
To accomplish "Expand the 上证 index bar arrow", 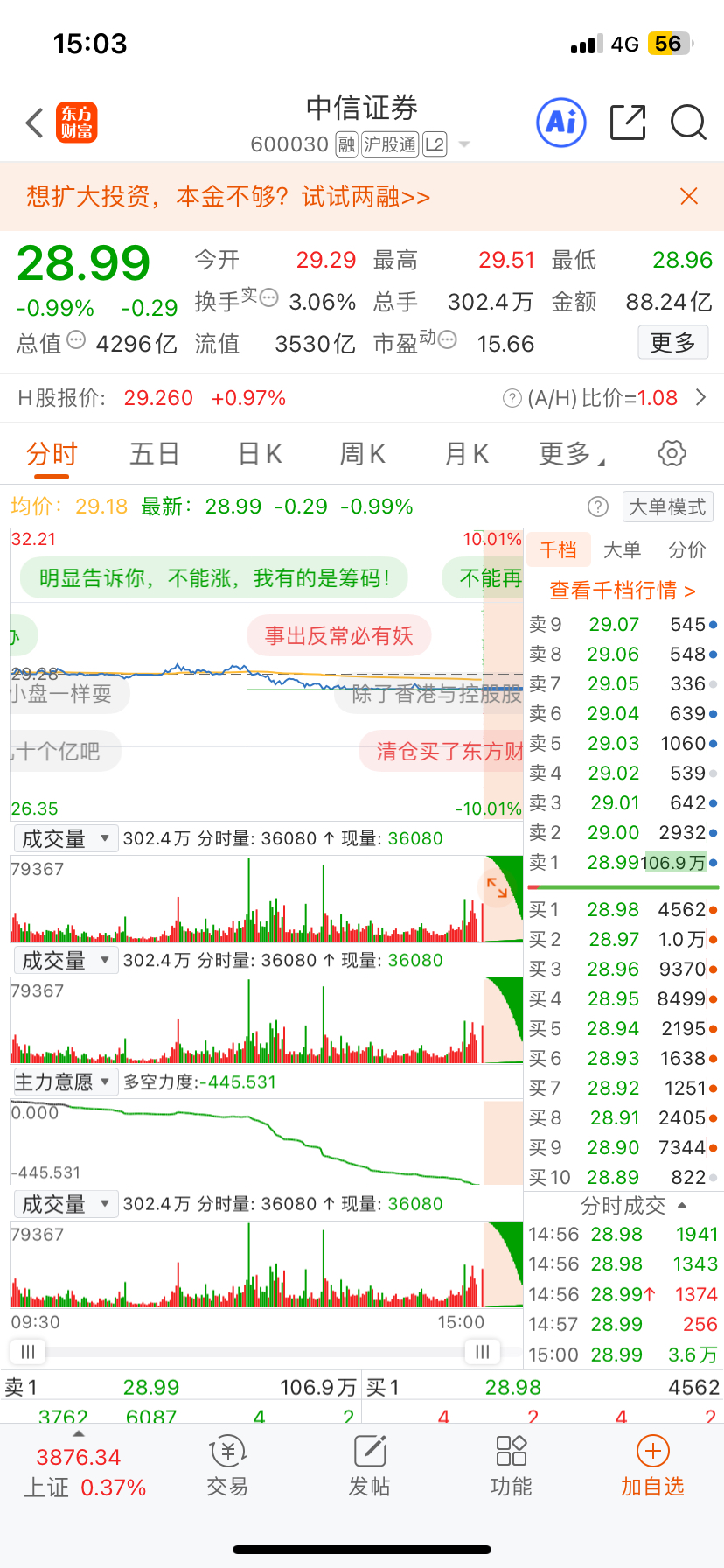I will (79, 1433).
